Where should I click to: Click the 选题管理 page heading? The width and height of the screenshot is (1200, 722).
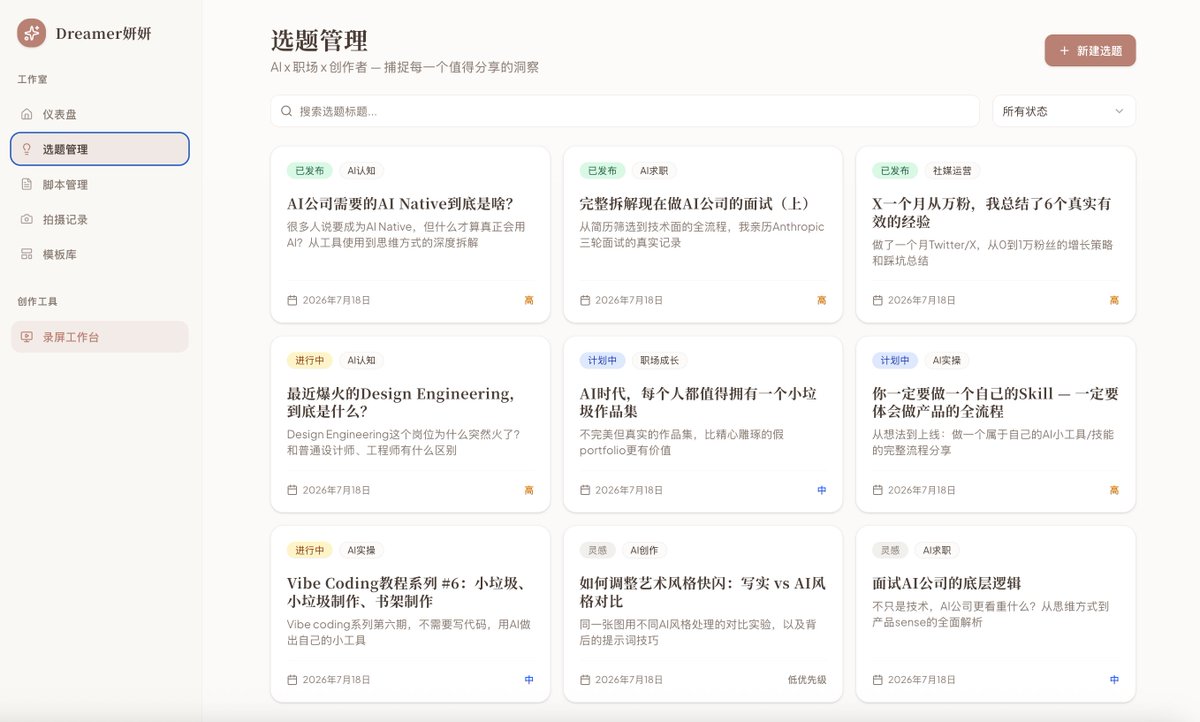pos(319,41)
